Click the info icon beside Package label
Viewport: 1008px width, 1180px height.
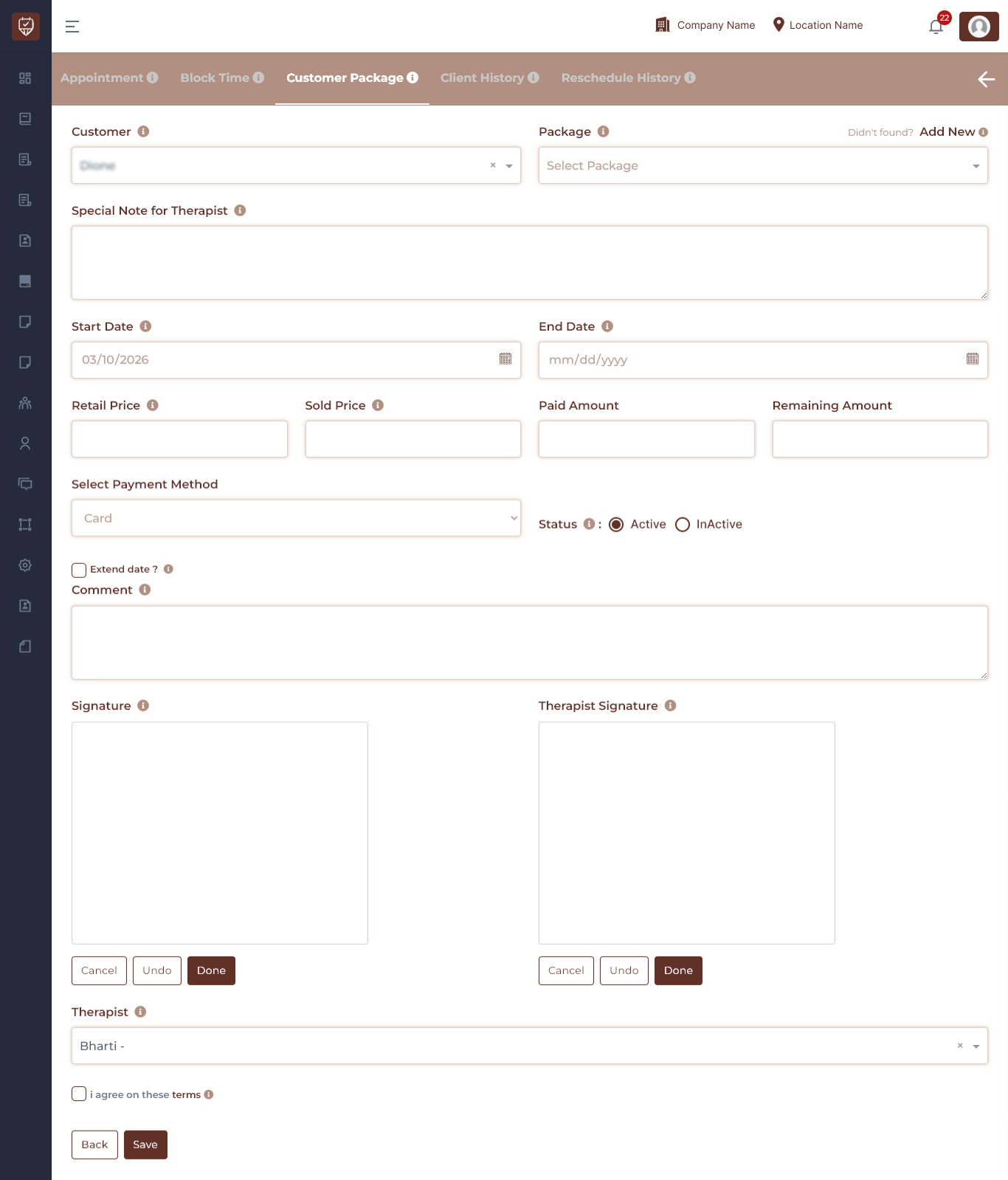point(603,131)
